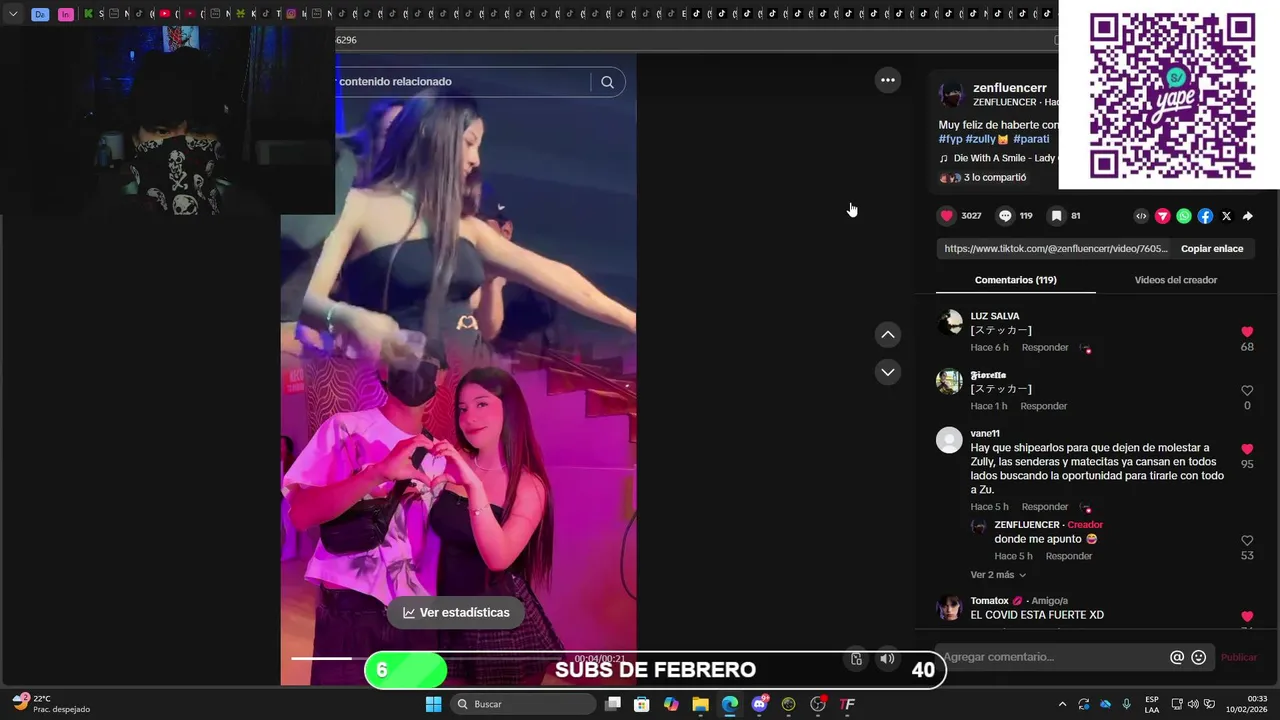Reply to vane11's comment
Viewport: 1280px width, 720px height.
click(x=1045, y=507)
